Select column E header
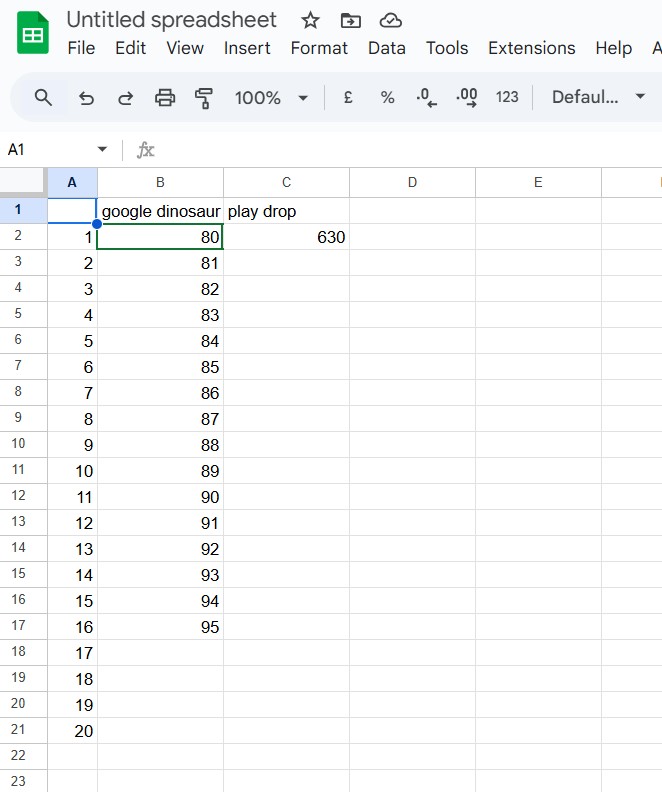This screenshot has height=792, width=662. [x=538, y=182]
